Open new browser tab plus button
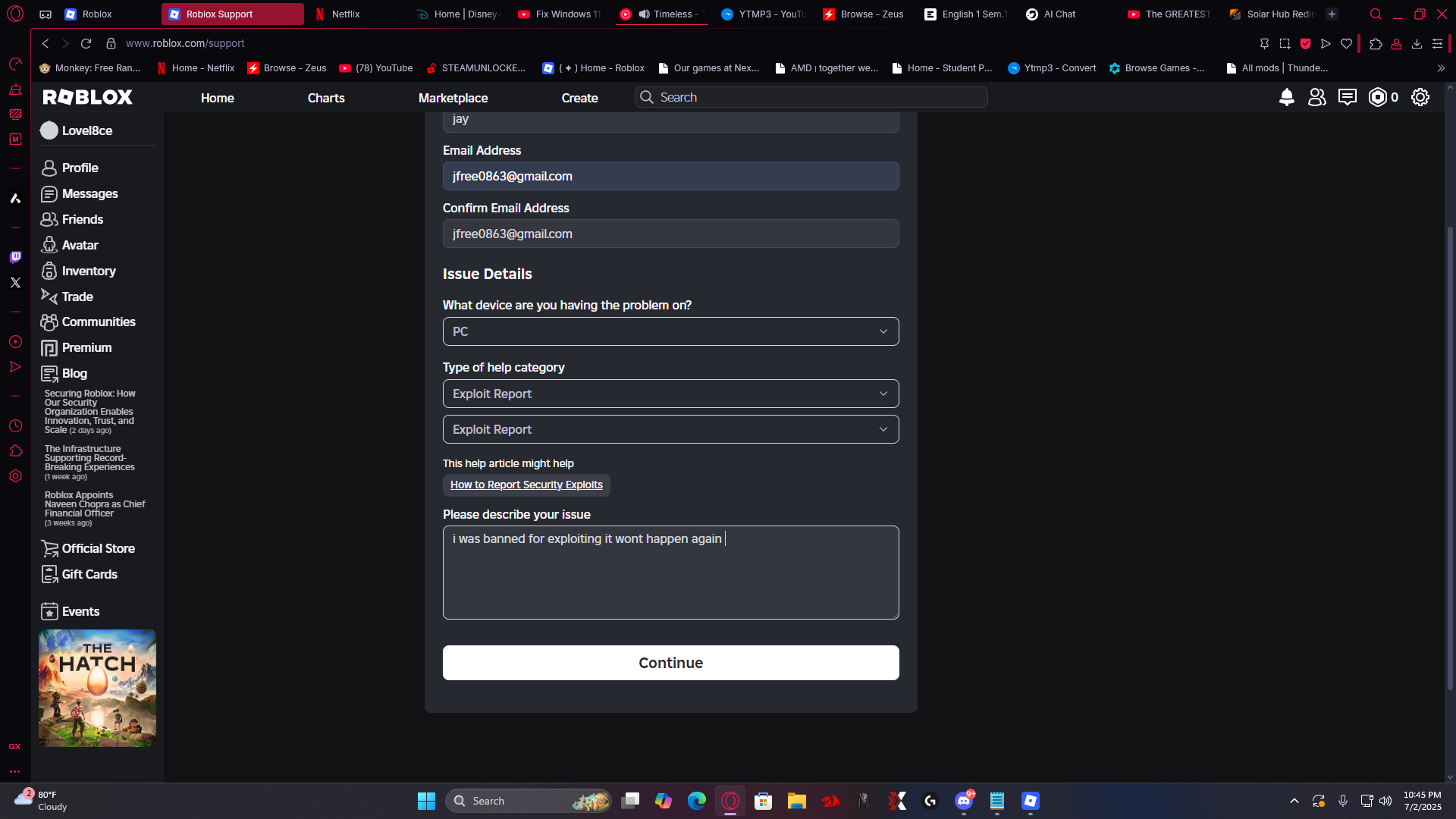Screen dimensions: 1456x819 point(1332,14)
